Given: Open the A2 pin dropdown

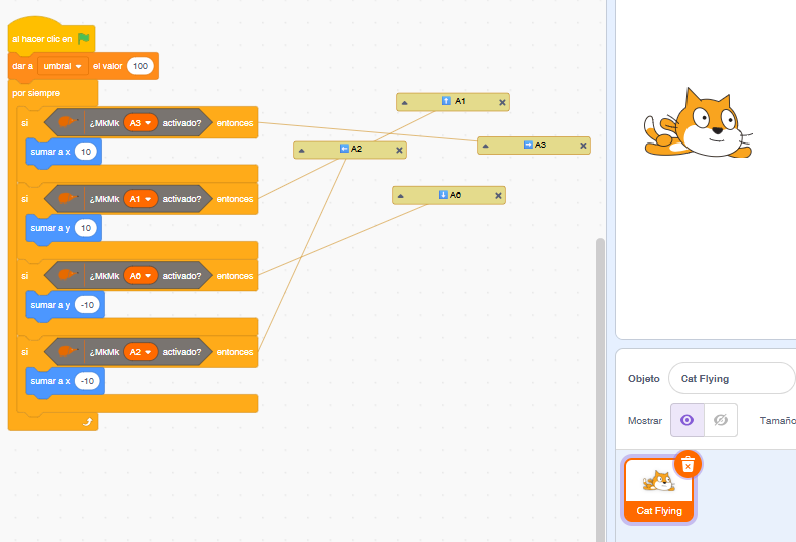Looking at the screenshot, I should point(141,352).
